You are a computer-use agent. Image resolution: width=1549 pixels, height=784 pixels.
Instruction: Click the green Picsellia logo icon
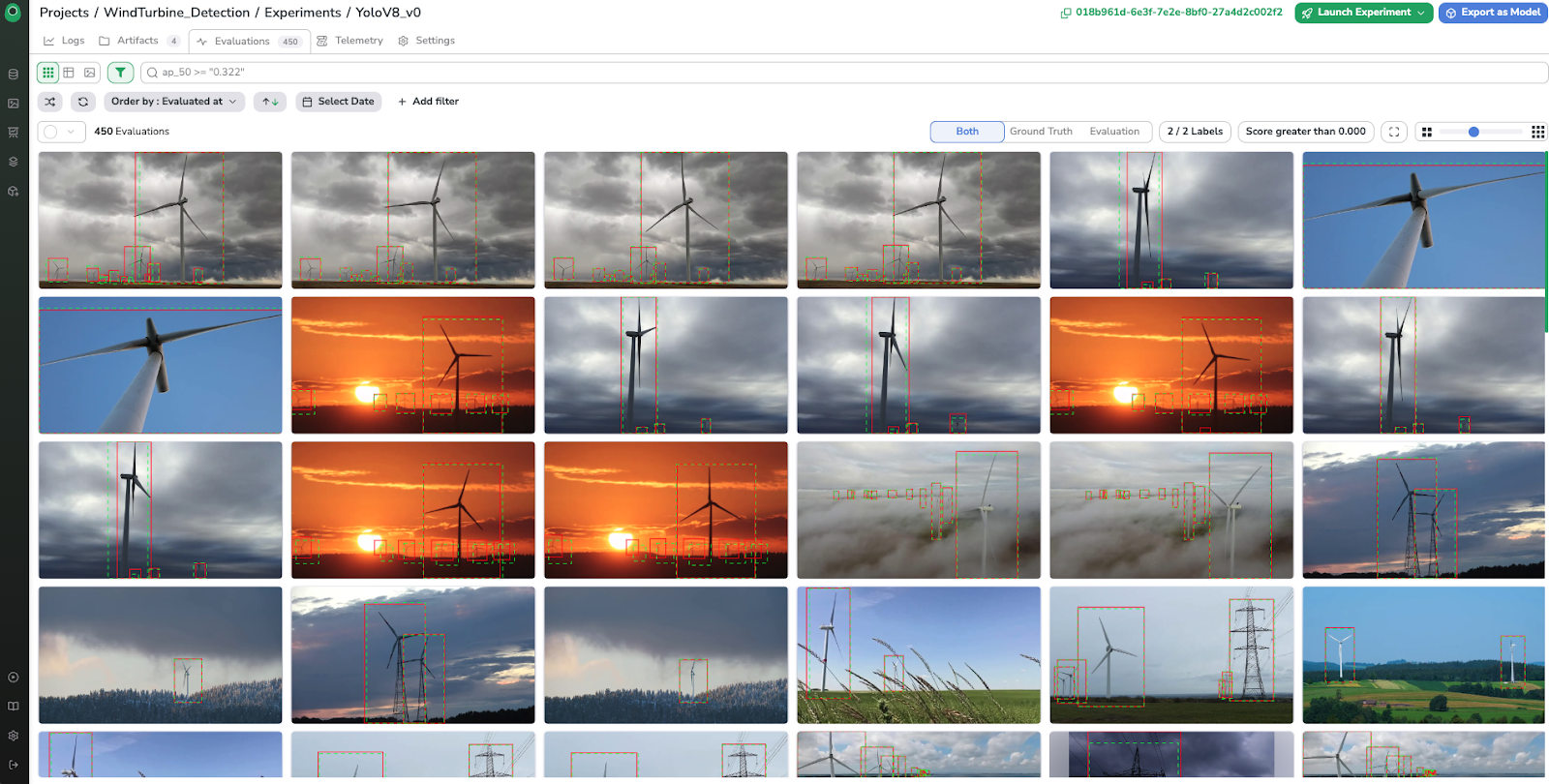(13, 13)
